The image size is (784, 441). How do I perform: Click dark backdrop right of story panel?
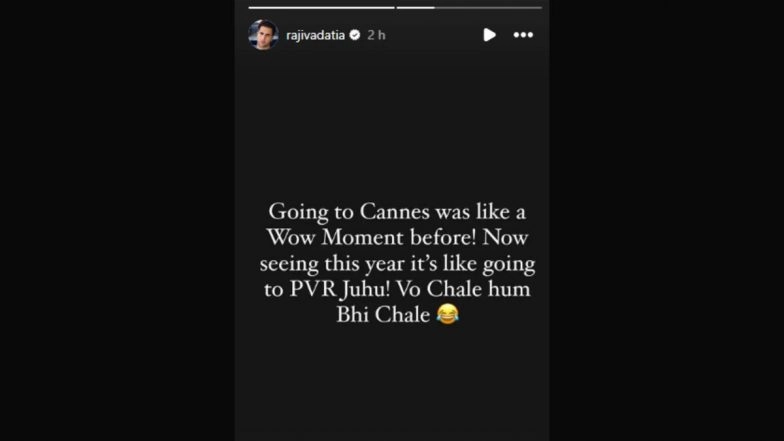coord(666,220)
